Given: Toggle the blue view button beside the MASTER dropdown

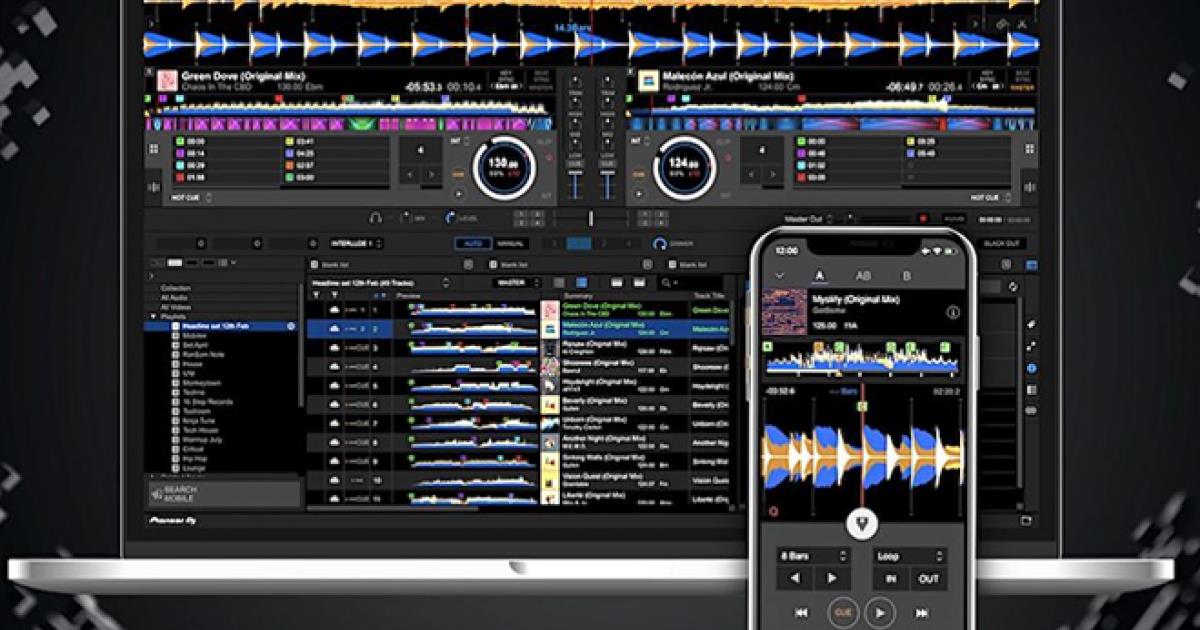Looking at the screenshot, I should pyautogui.click(x=582, y=283).
